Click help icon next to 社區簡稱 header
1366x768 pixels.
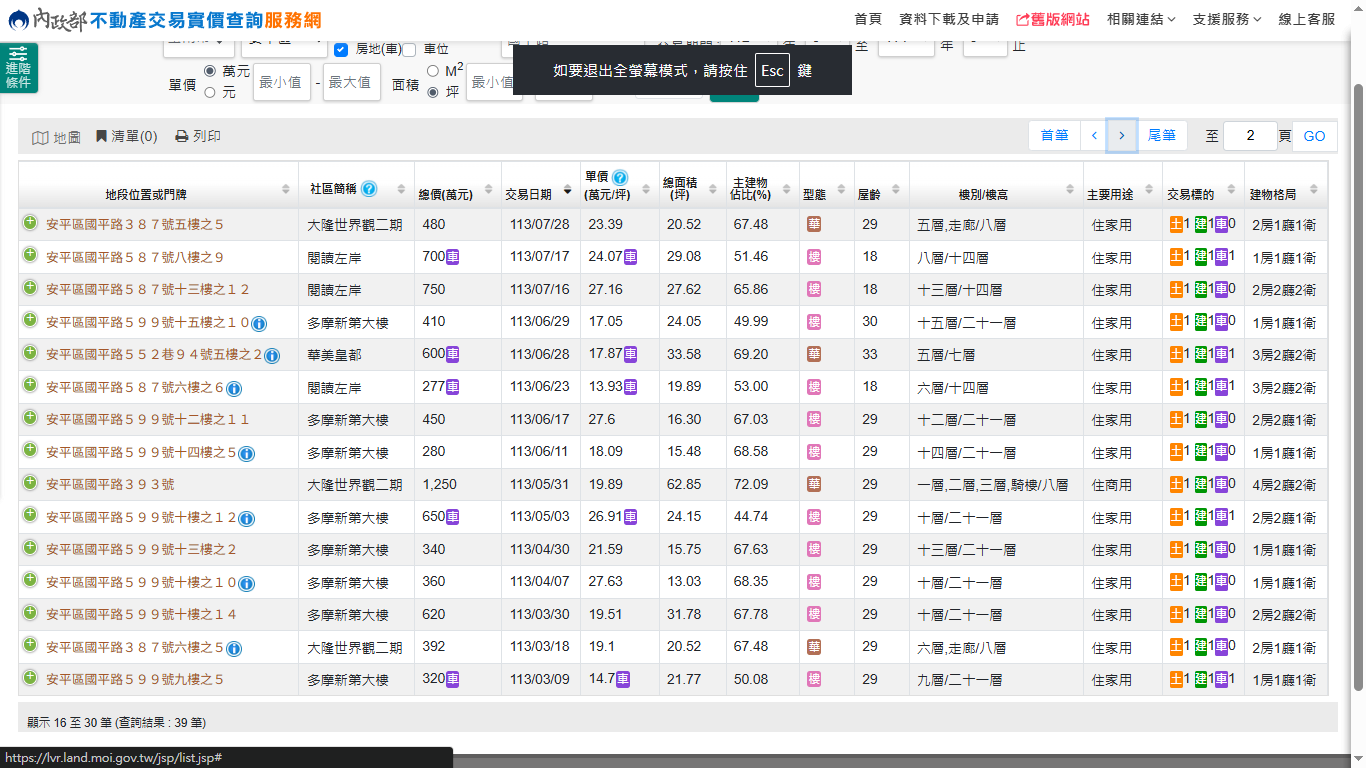coord(369,188)
